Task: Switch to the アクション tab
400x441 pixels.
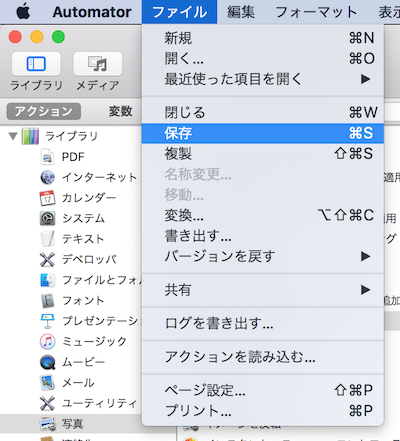Action: (44, 111)
